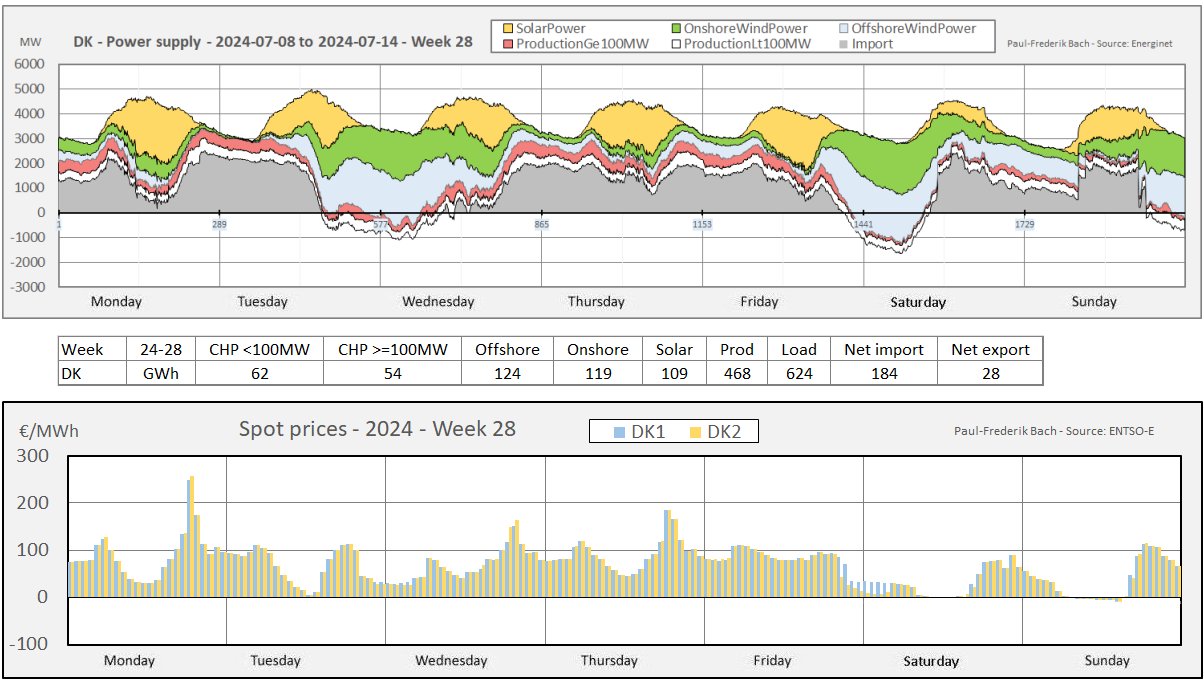The width and height of the screenshot is (1204, 680).
Task: Click the blue DK1 legend marker
Action: click(x=619, y=431)
